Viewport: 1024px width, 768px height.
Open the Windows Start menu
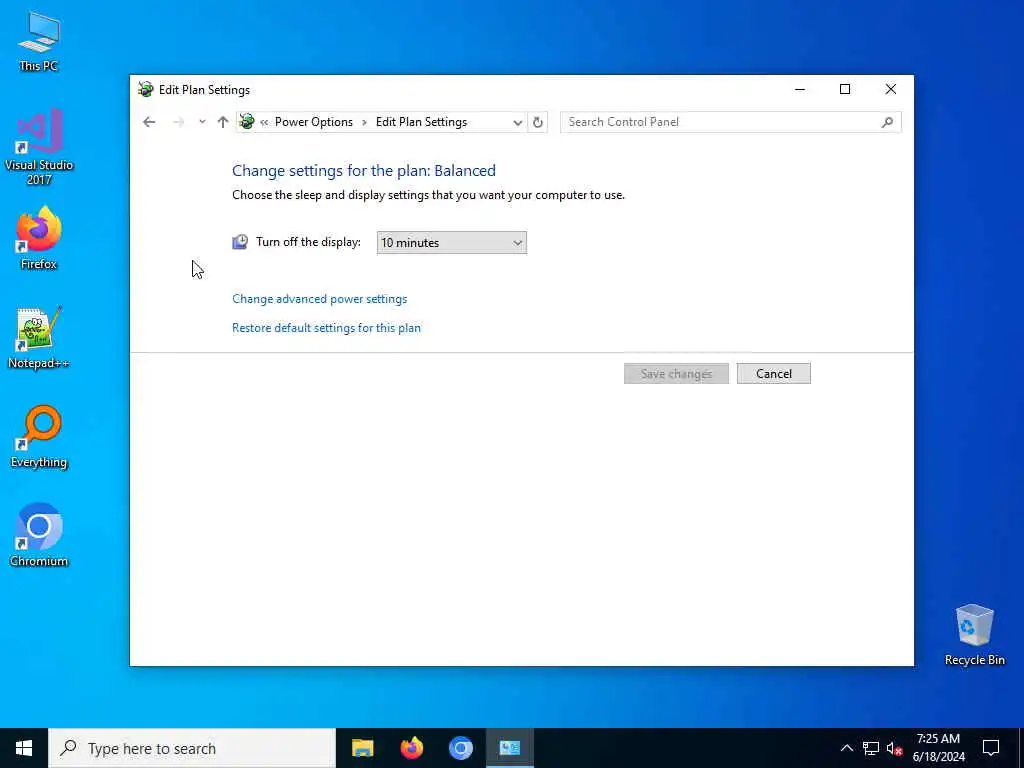pyautogui.click(x=24, y=748)
